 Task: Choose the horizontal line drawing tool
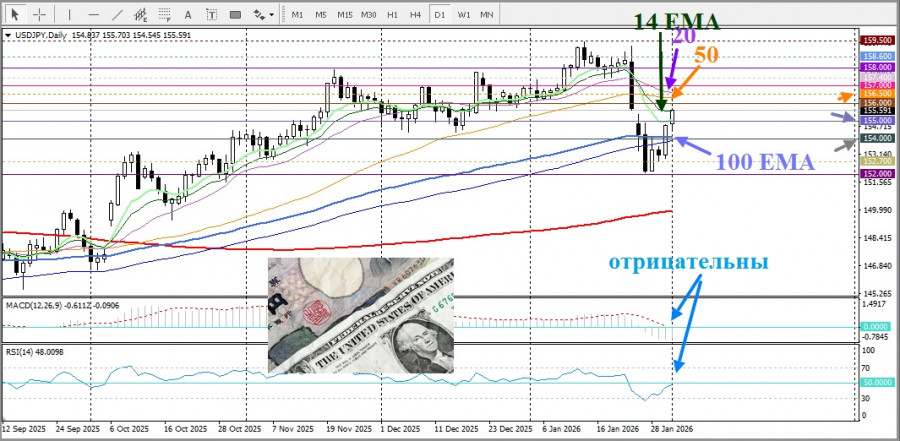click(x=93, y=15)
